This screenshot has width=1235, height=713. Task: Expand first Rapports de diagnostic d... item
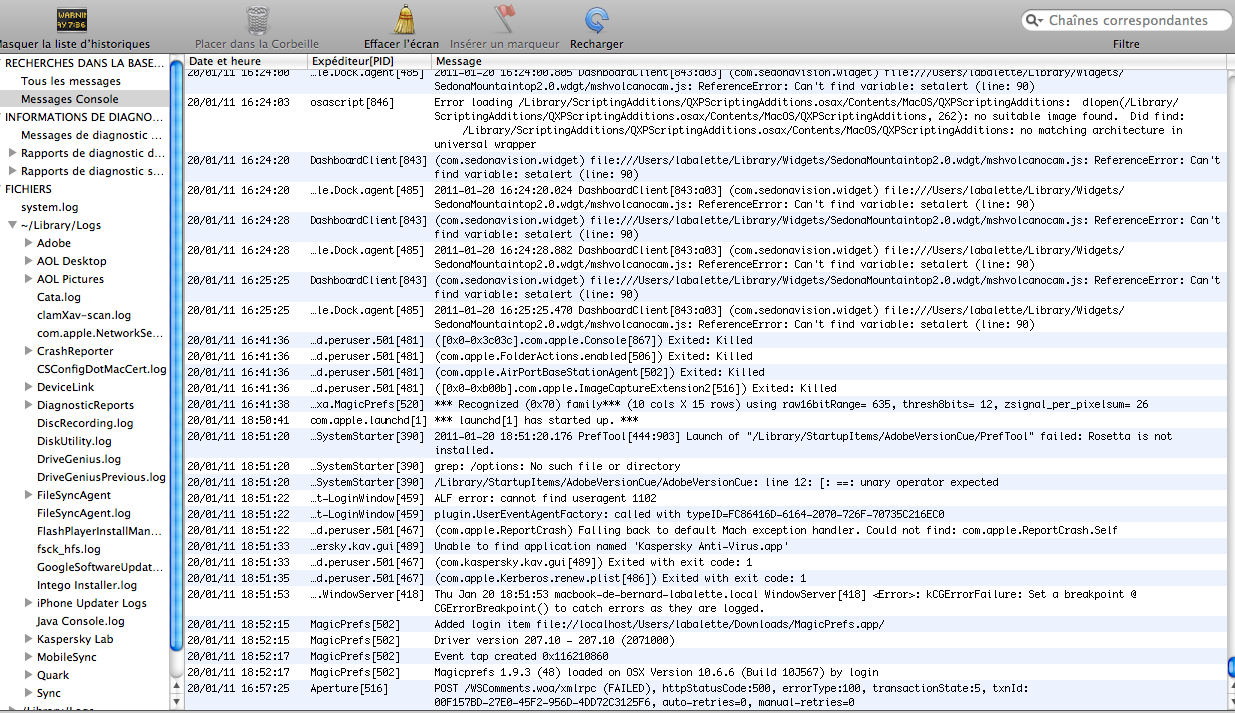[13, 153]
